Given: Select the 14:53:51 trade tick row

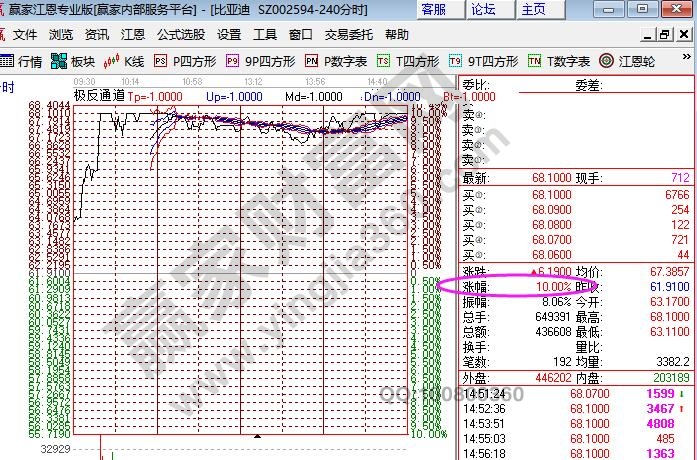Looking at the screenshot, I should coord(575,423).
